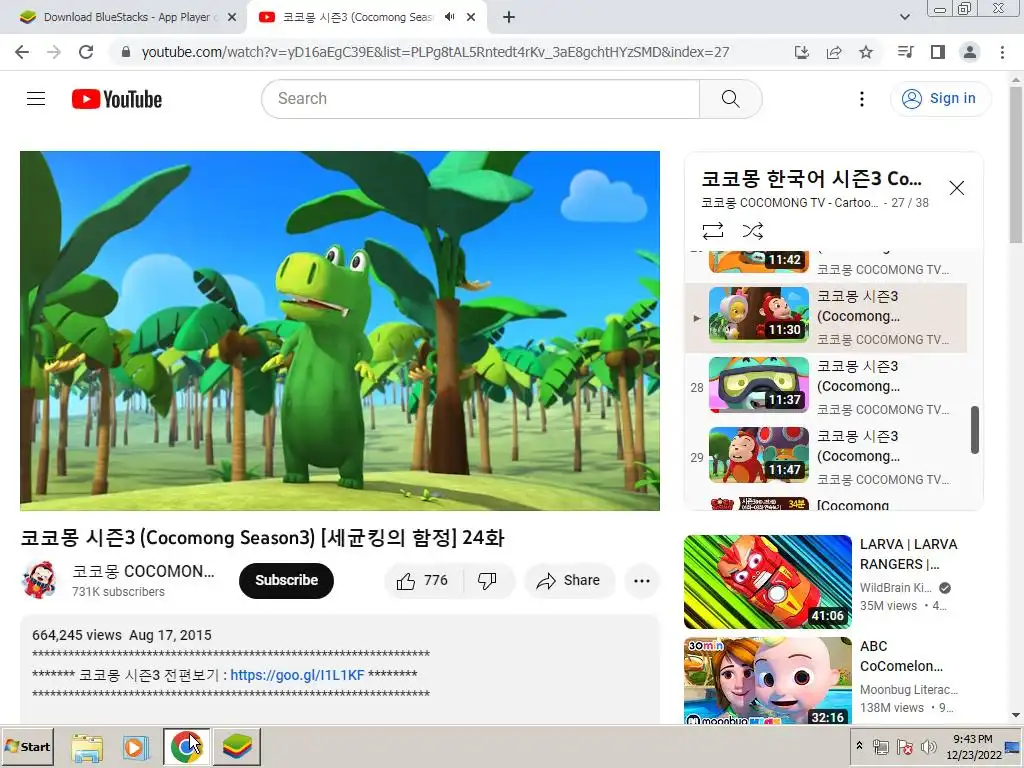The height and width of the screenshot is (768, 1024).
Task: Go back with browser back arrow
Action: click(x=22, y=52)
